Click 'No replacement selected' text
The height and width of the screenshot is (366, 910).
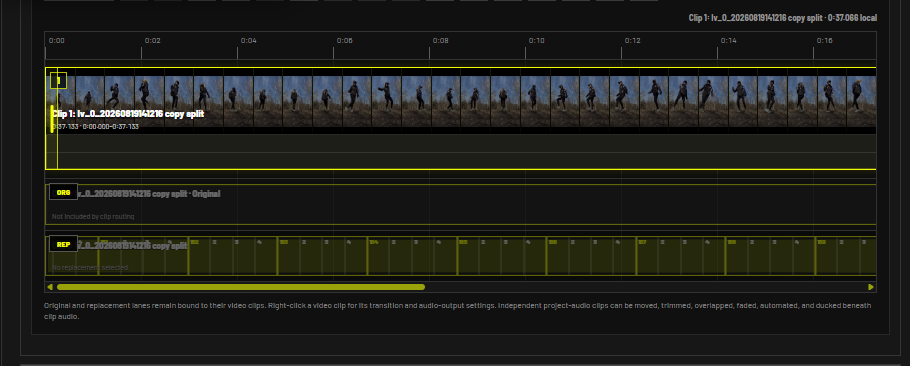coord(89,267)
